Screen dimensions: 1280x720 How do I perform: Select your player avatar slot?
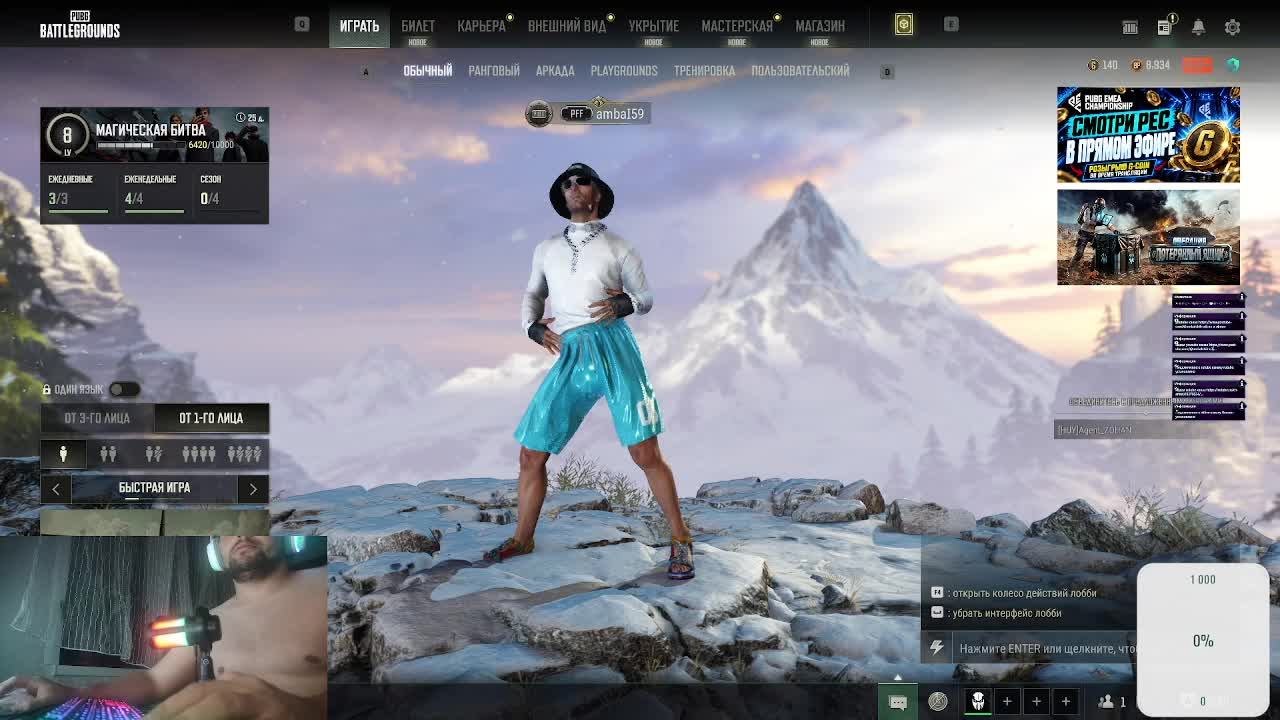pos(978,702)
